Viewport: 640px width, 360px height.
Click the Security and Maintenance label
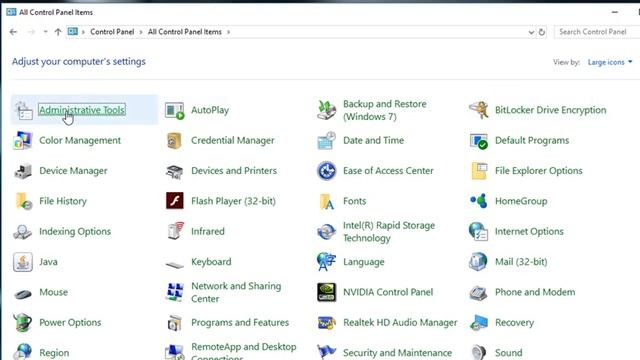click(x=397, y=353)
